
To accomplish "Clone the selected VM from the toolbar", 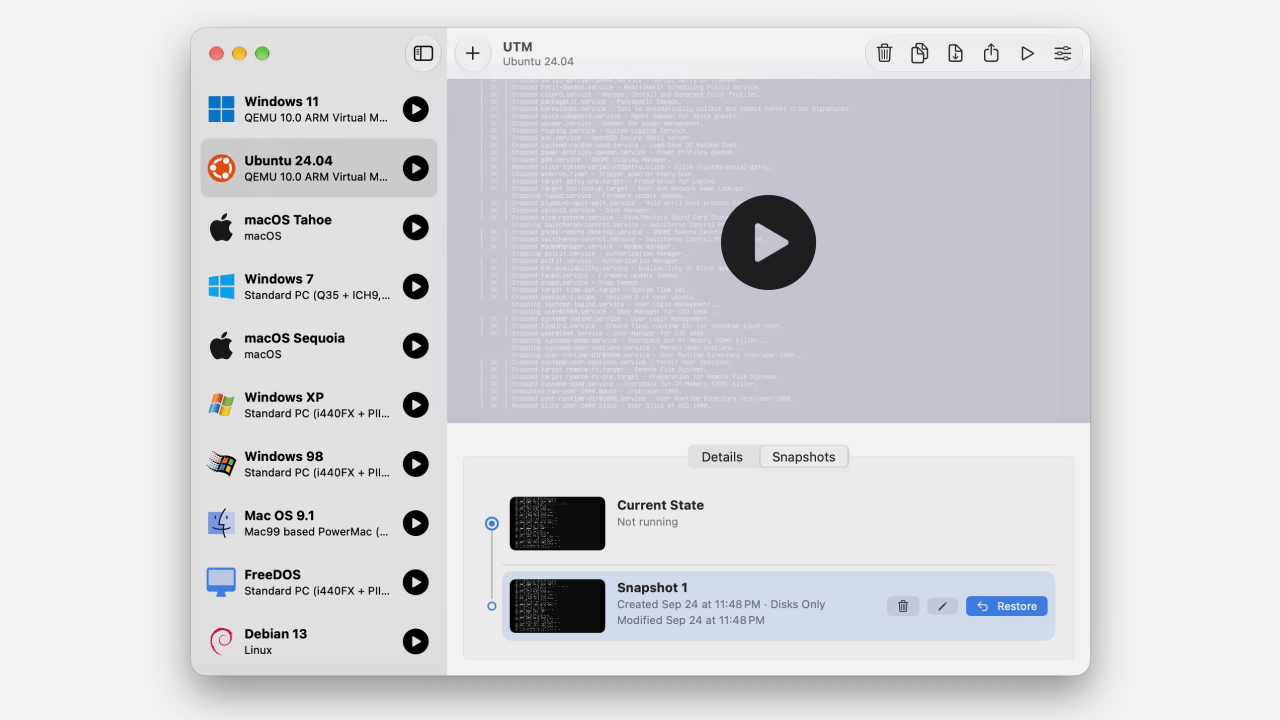I will click(x=920, y=53).
